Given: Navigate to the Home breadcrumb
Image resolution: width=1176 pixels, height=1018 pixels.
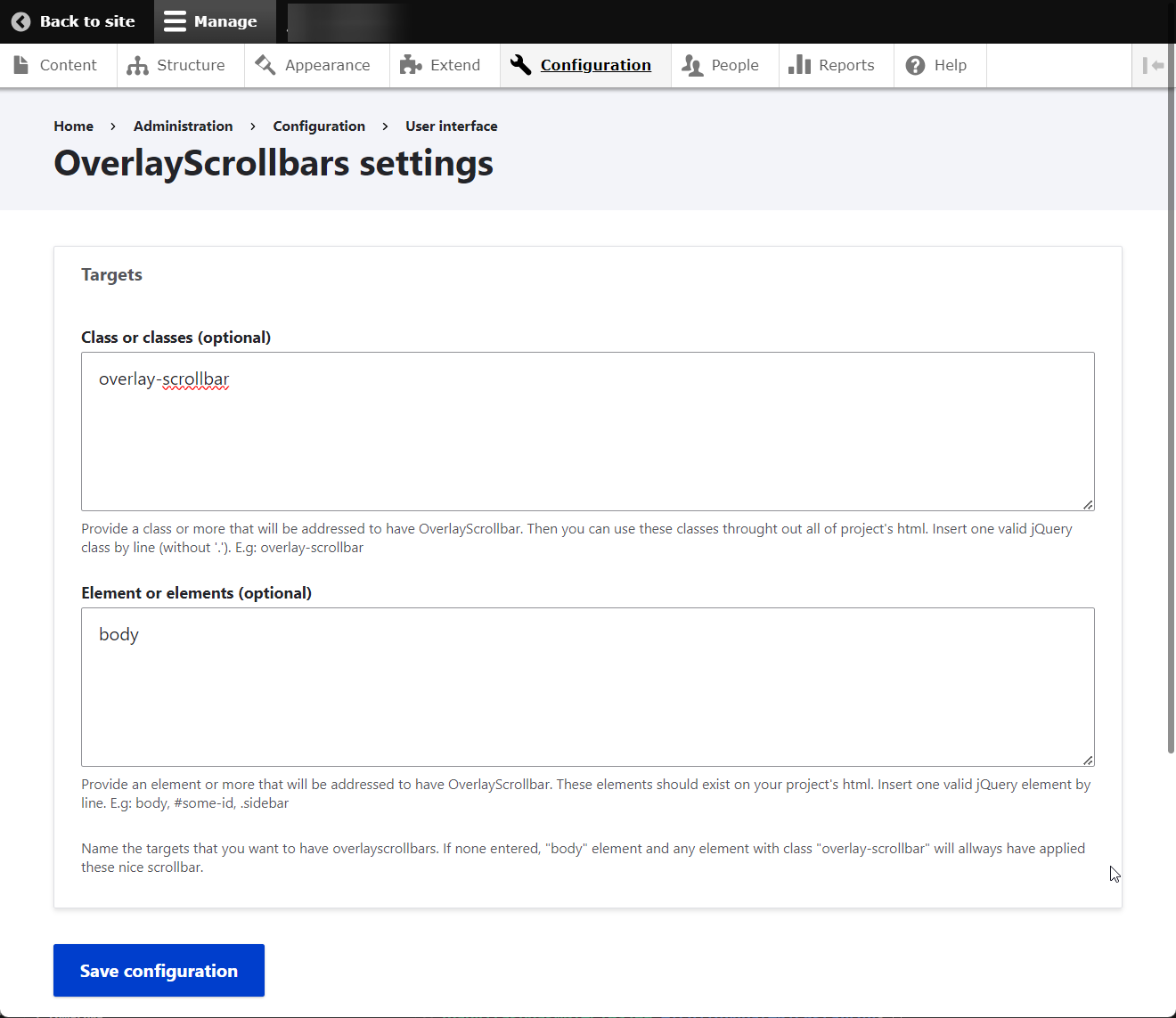Looking at the screenshot, I should (73, 126).
